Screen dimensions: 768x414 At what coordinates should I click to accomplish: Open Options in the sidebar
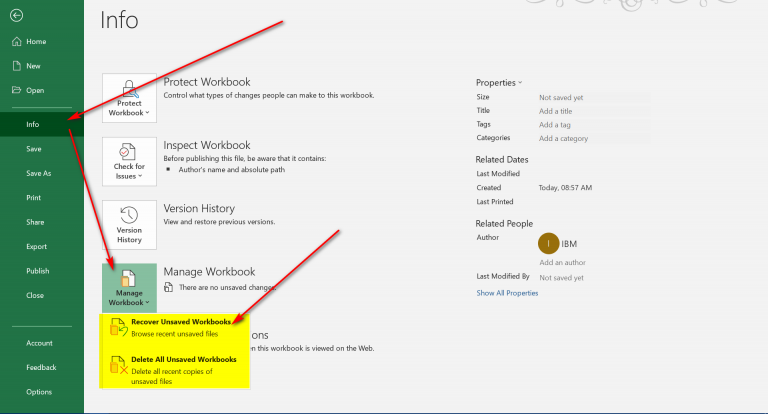coord(39,392)
